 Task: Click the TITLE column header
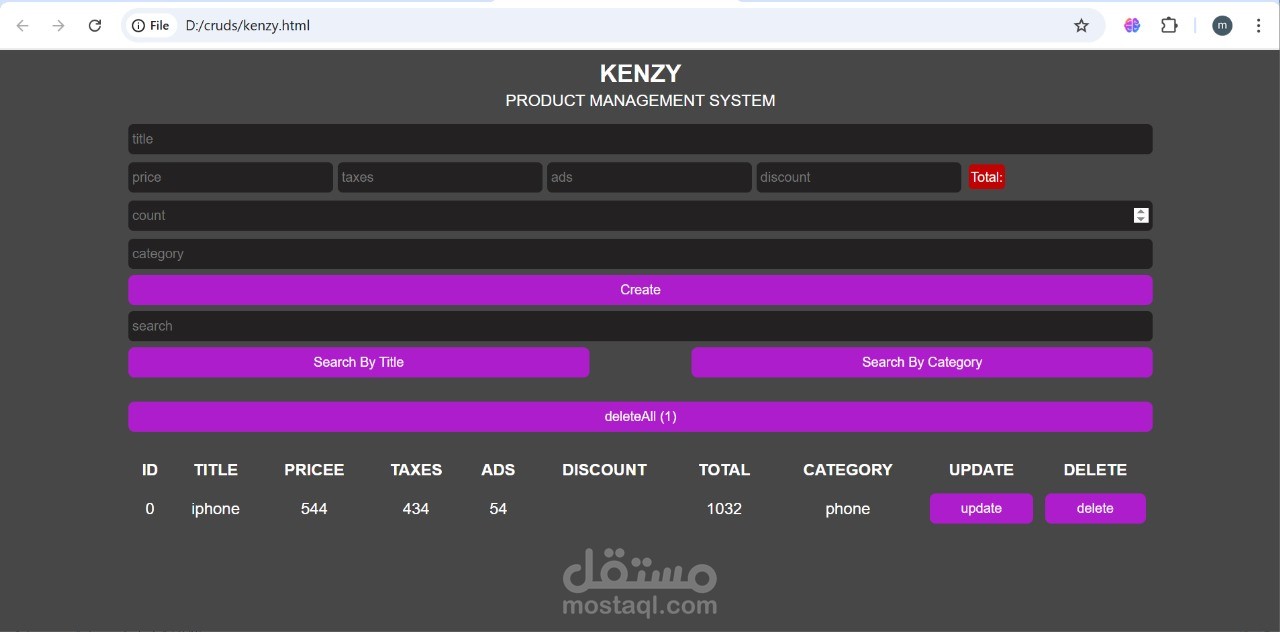coord(216,470)
